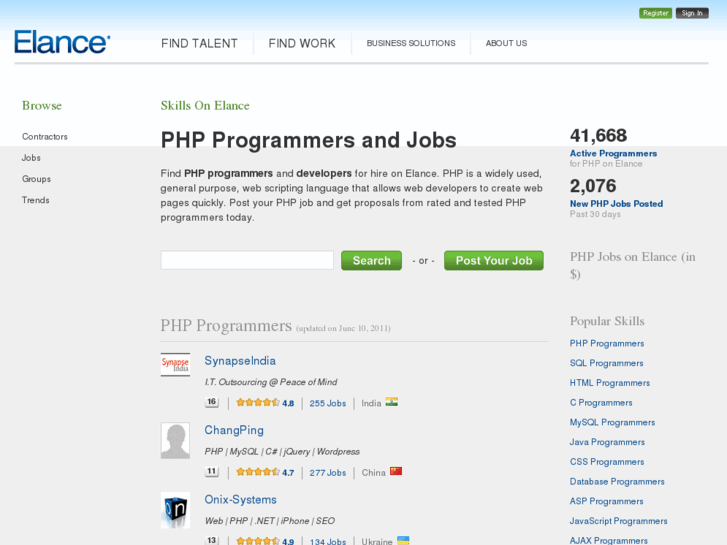Open the Business Solutions menu
The image size is (727, 545).
pyautogui.click(x=411, y=43)
